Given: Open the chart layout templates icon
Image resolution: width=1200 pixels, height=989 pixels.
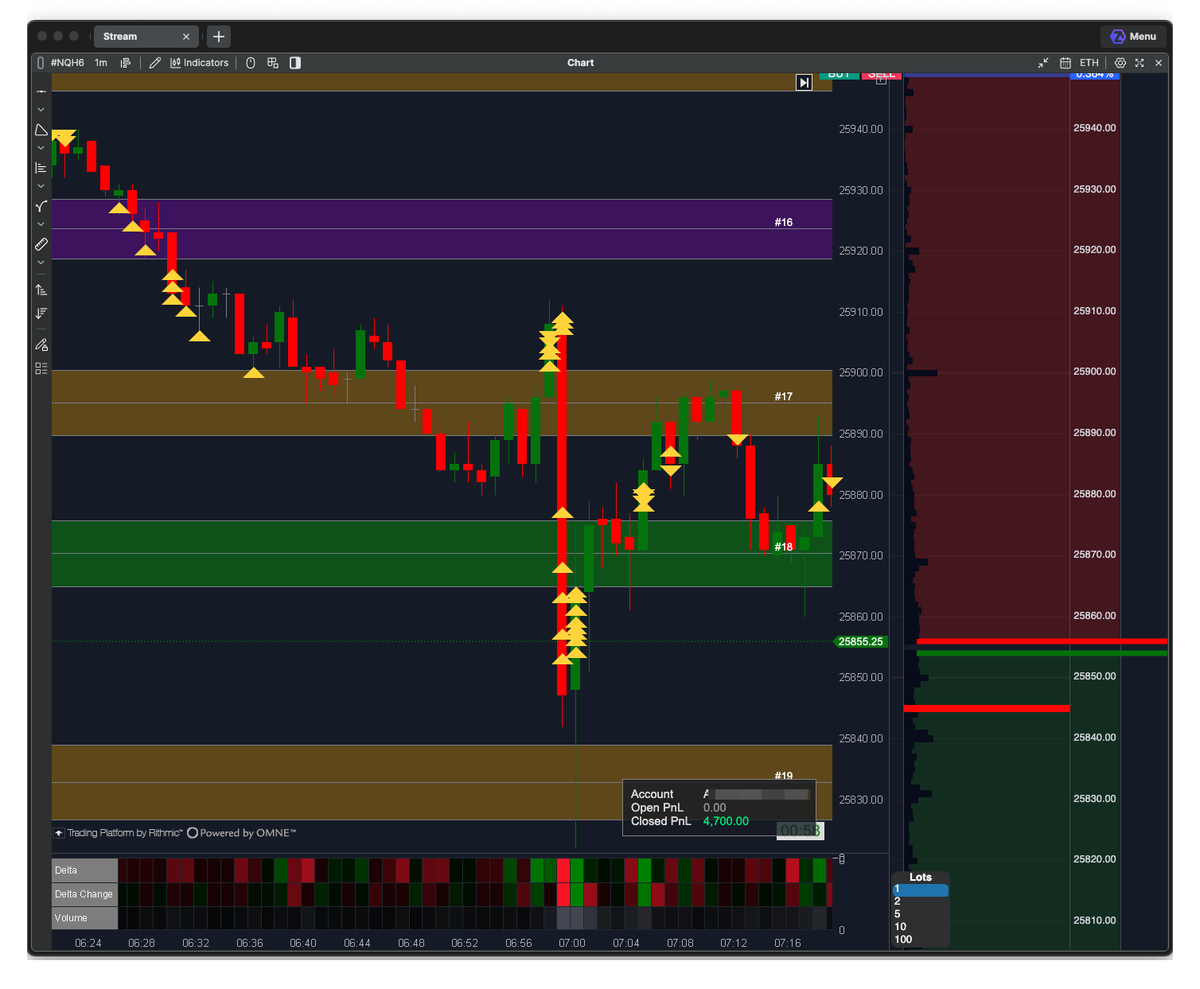Looking at the screenshot, I should tap(272, 63).
